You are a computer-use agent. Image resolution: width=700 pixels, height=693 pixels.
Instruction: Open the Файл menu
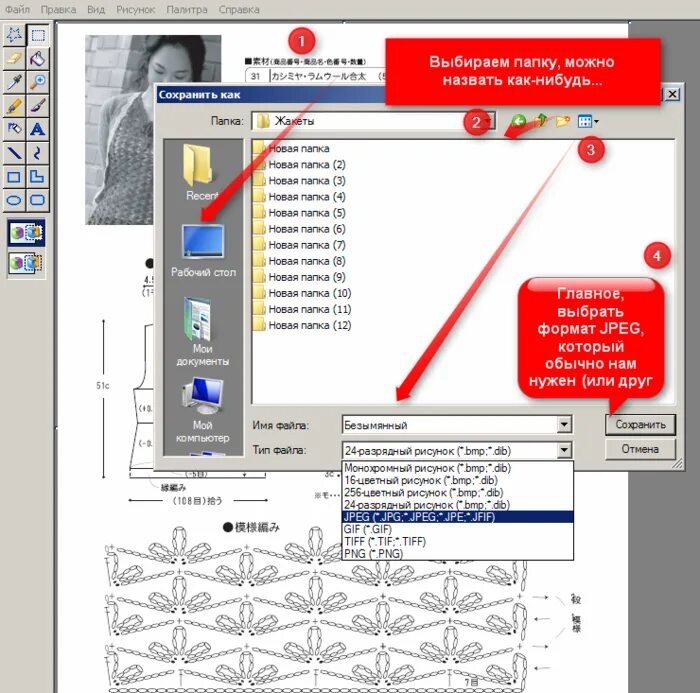click(17, 9)
